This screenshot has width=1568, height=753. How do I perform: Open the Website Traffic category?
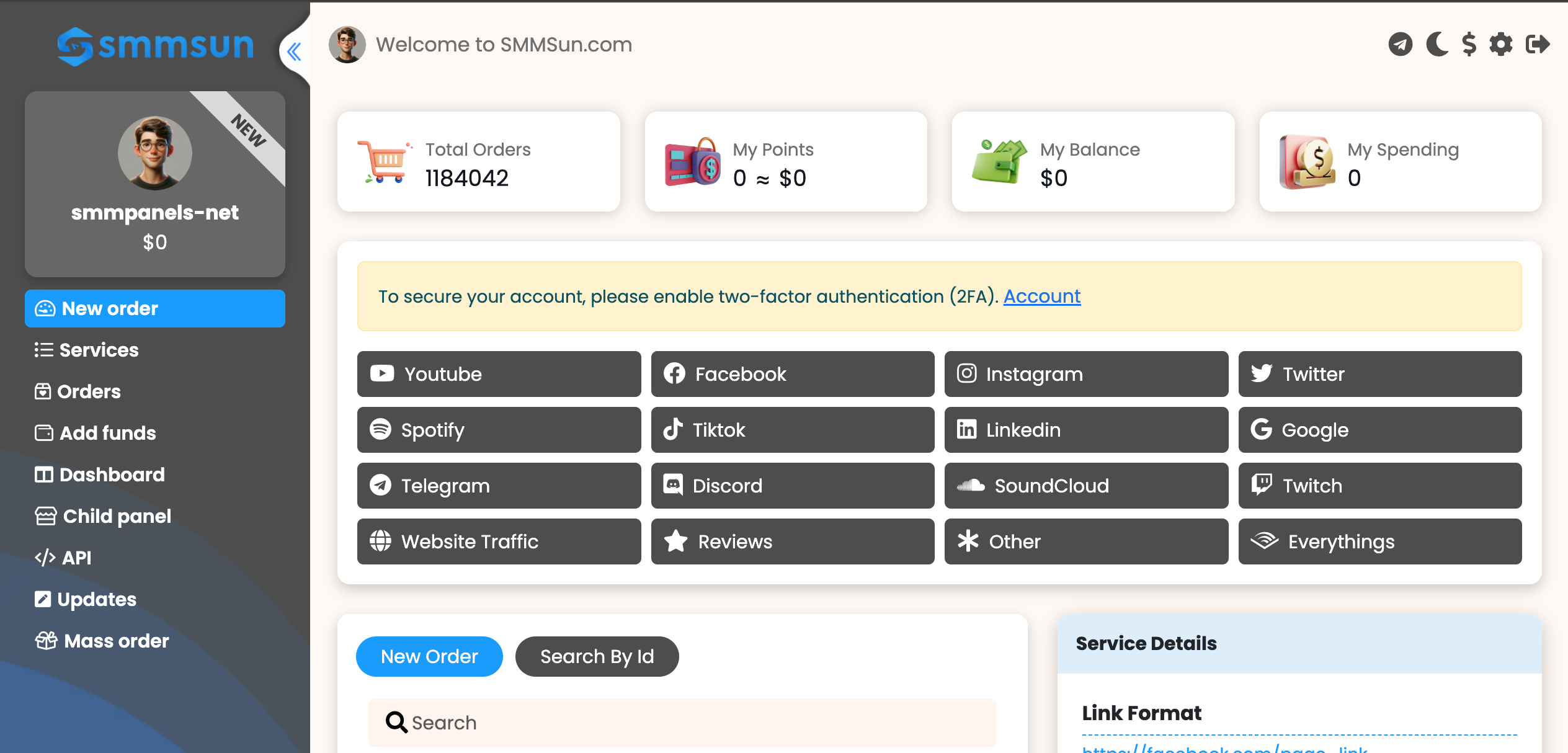498,541
